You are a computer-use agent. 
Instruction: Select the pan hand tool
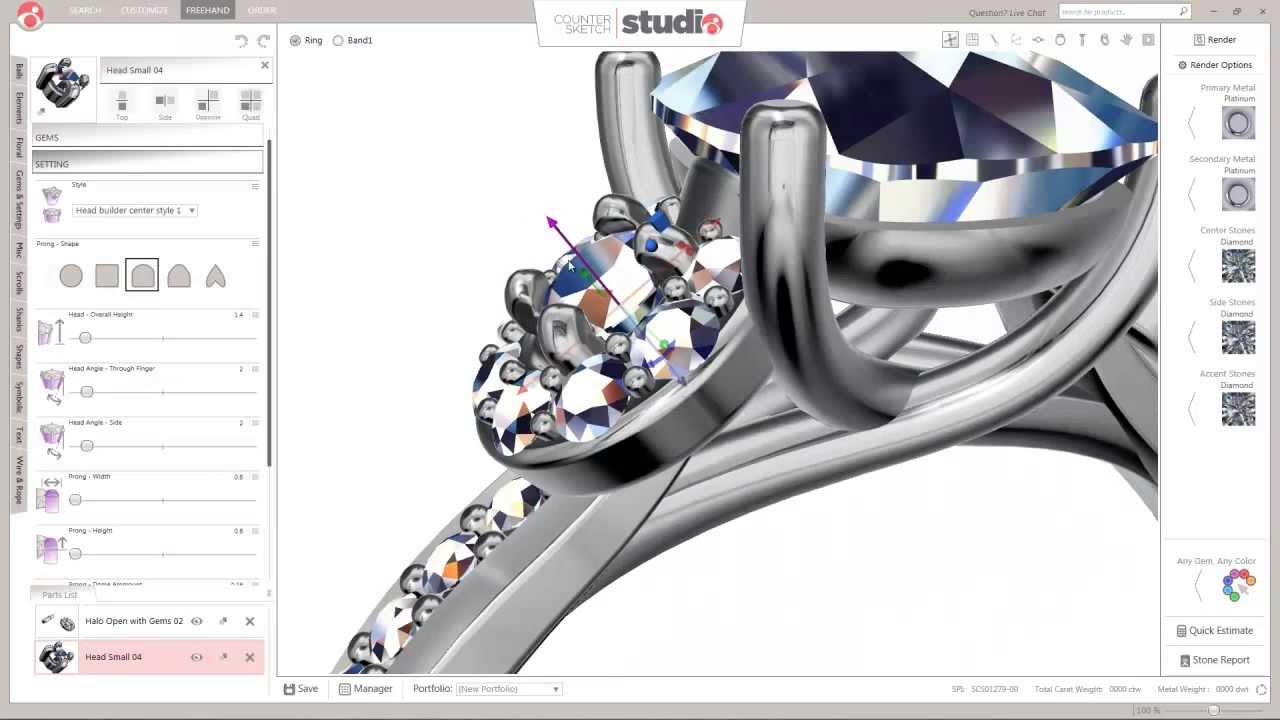(x=1125, y=40)
